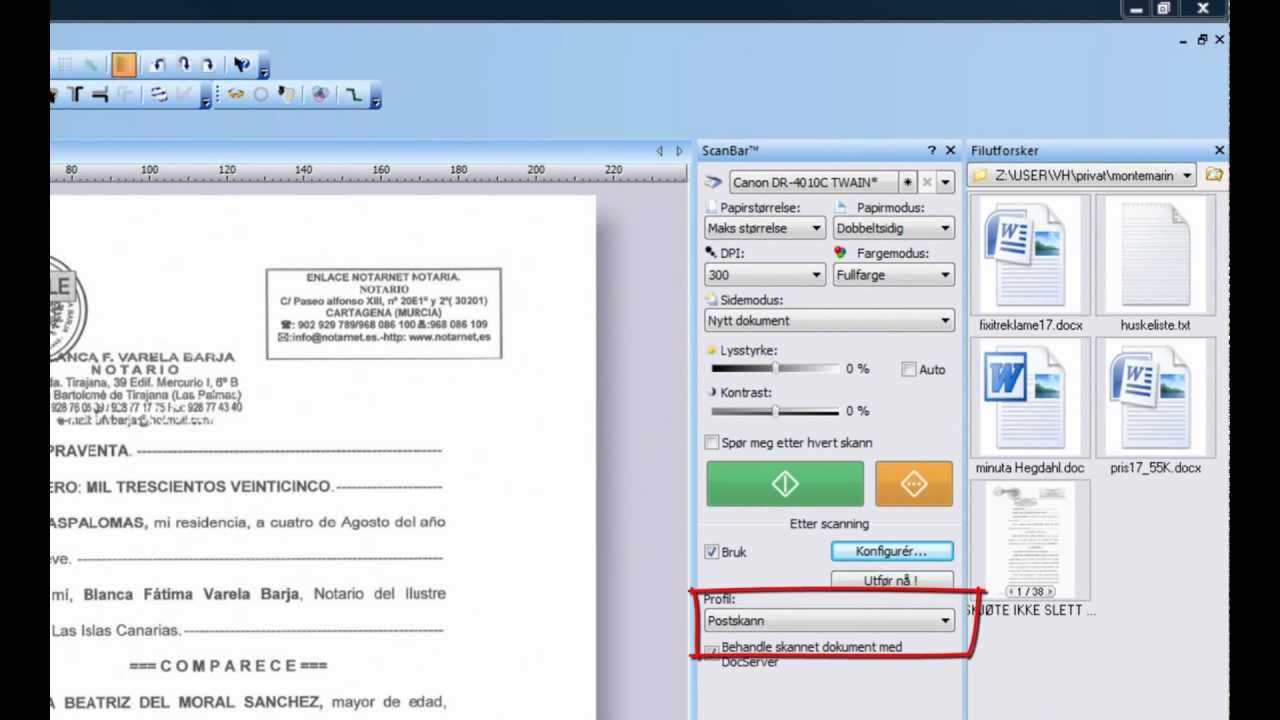Click the highlighted orange page view icon

(124, 66)
